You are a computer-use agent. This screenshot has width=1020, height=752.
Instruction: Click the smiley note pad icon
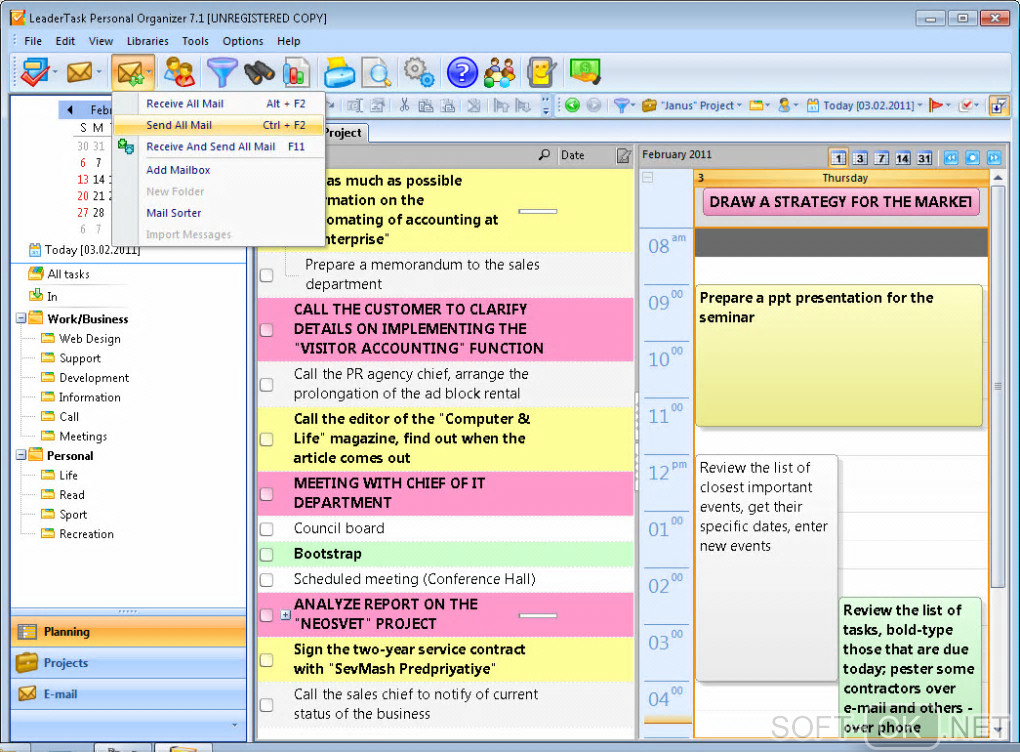[x=541, y=72]
